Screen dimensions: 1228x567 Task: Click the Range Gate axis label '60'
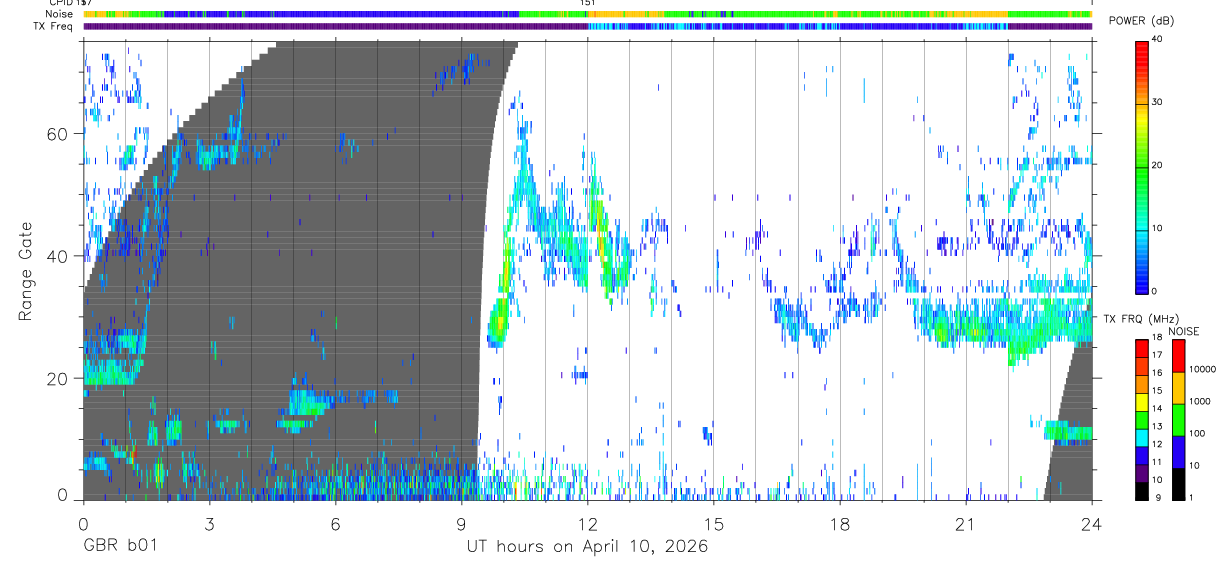pyautogui.click(x=58, y=134)
